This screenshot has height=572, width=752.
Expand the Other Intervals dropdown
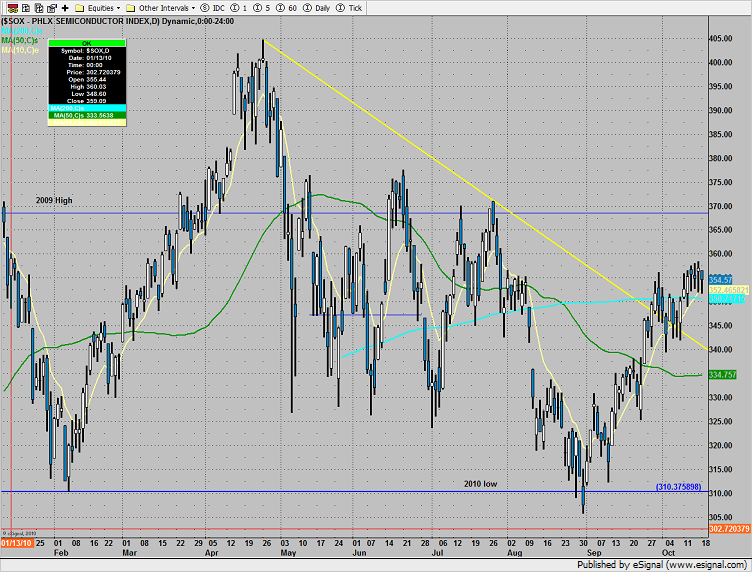[x=164, y=6]
